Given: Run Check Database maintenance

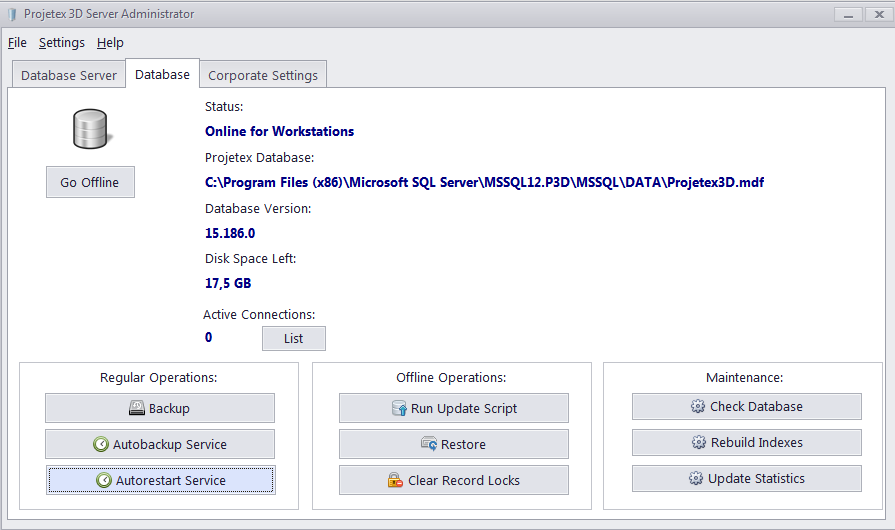Looking at the screenshot, I should pyautogui.click(x=747, y=406).
